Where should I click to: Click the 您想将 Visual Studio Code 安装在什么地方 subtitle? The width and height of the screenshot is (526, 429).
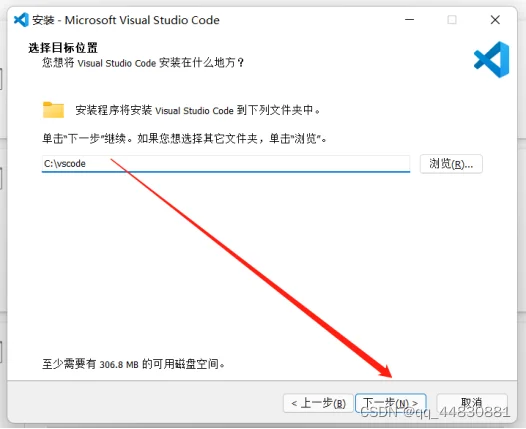[x=143, y=63]
